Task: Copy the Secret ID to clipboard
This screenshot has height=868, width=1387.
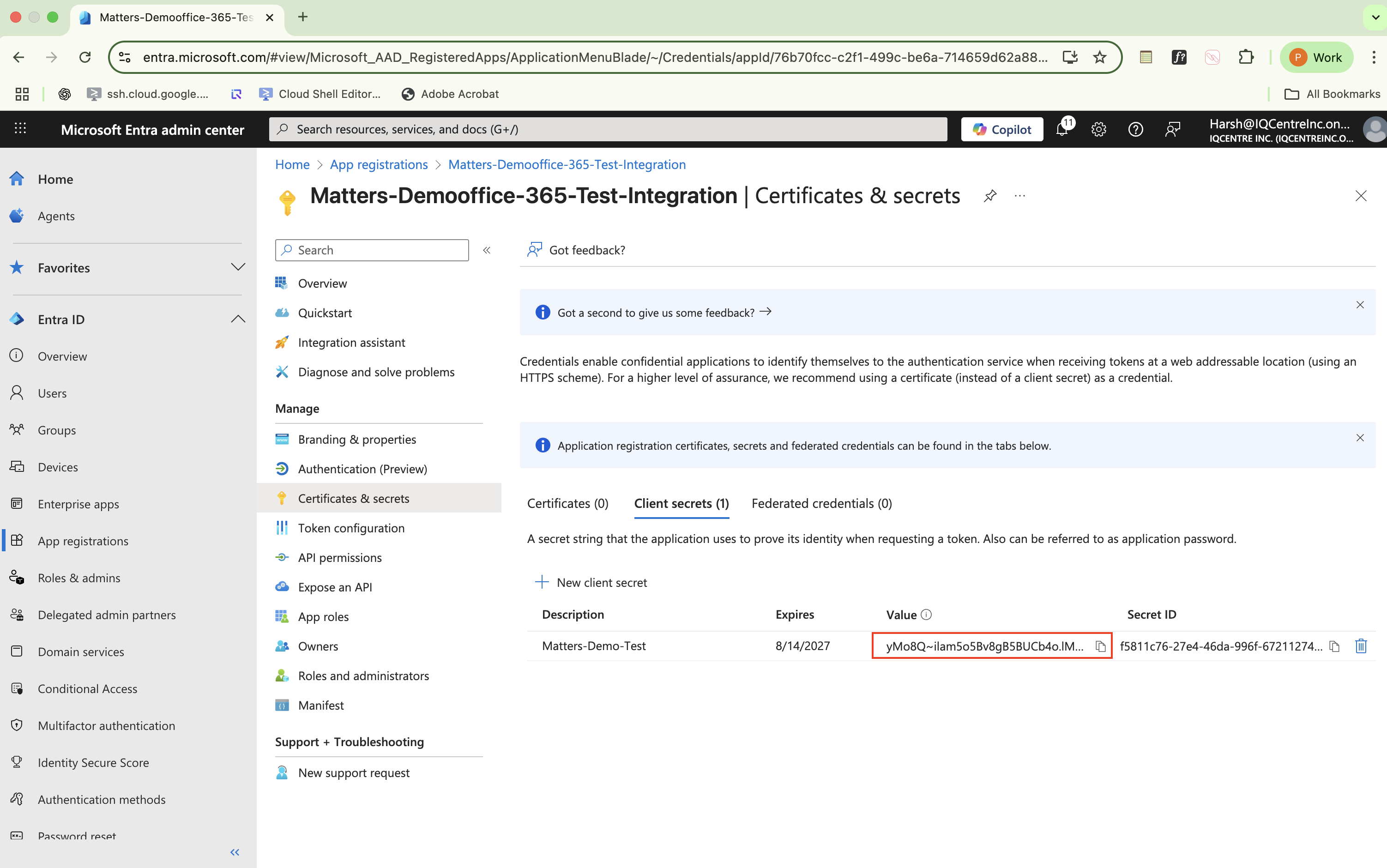Action: pyautogui.click(x=1335, y=646)
